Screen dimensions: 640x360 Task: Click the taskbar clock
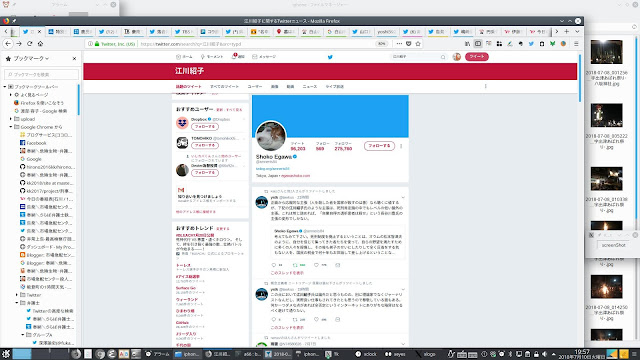(582, 354)
